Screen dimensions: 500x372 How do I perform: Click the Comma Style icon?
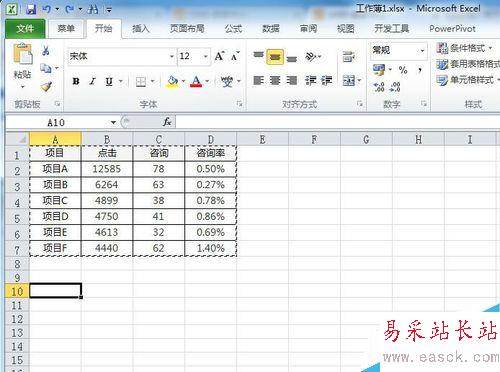click(x=420, y=70)
